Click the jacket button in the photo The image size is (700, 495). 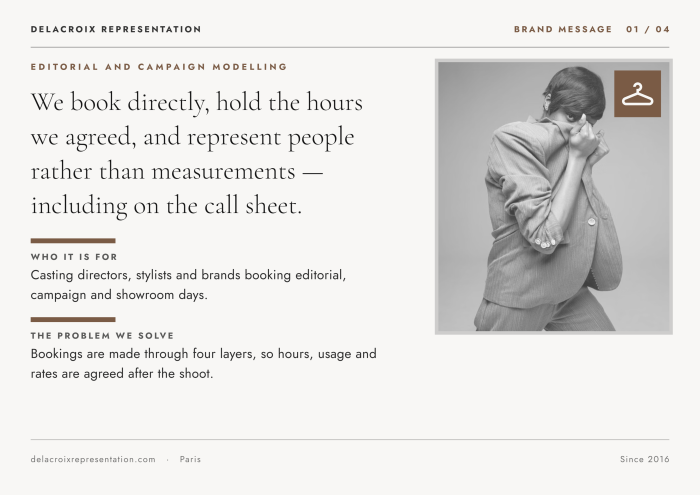point(592,221)
